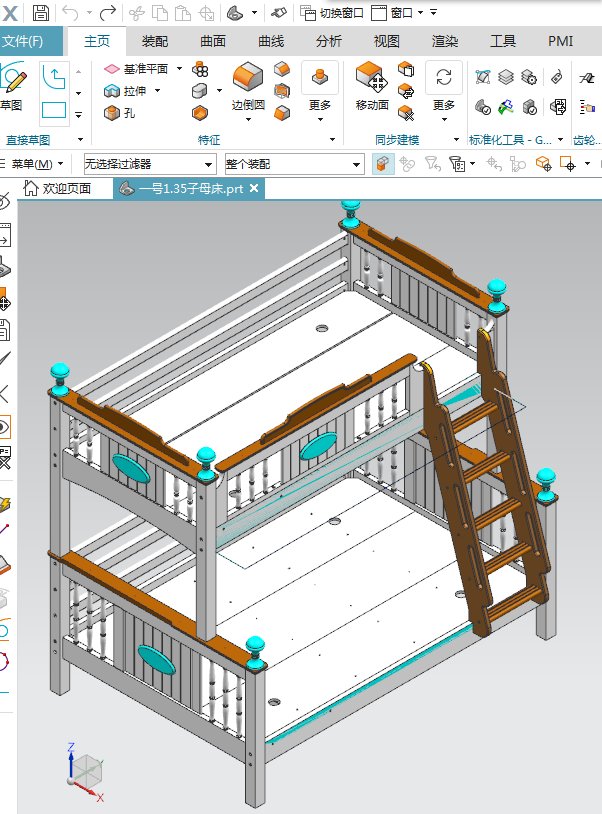This screenshot has width=602, height=814.
Task: Close the 一号1.35子母床.prt document tab
Action: pos(254,188)
